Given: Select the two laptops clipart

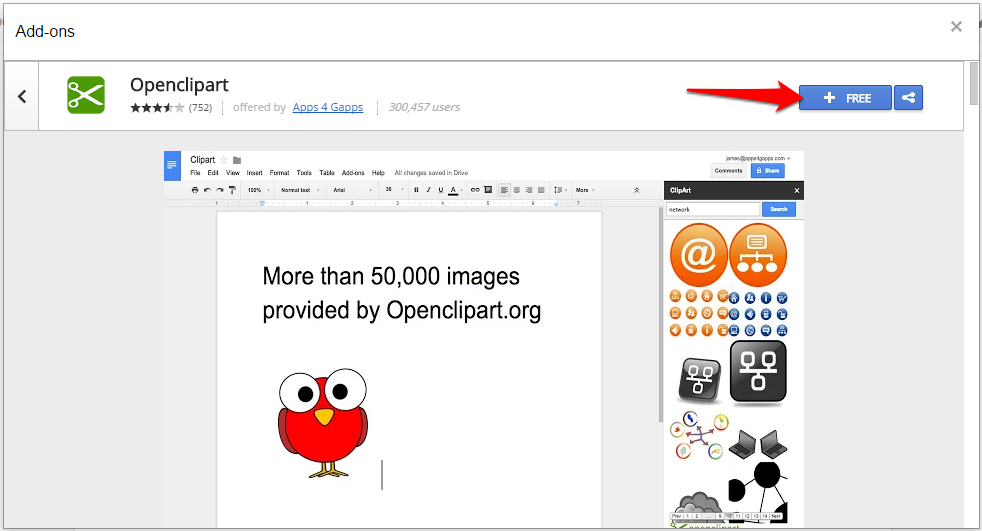Looking at the screenshot, I should pos(758,444).
